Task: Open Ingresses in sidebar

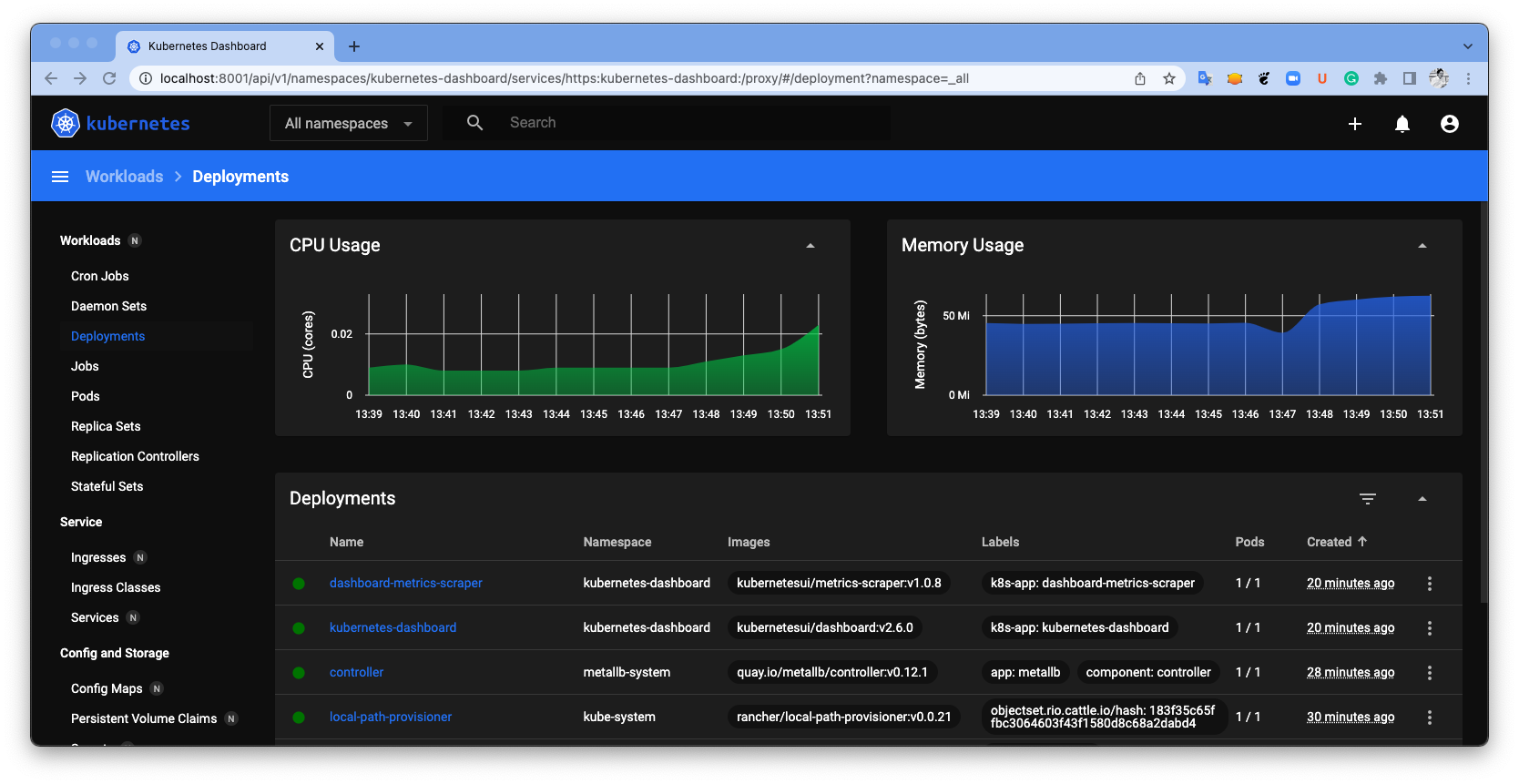Action: [x=98, y=557]
